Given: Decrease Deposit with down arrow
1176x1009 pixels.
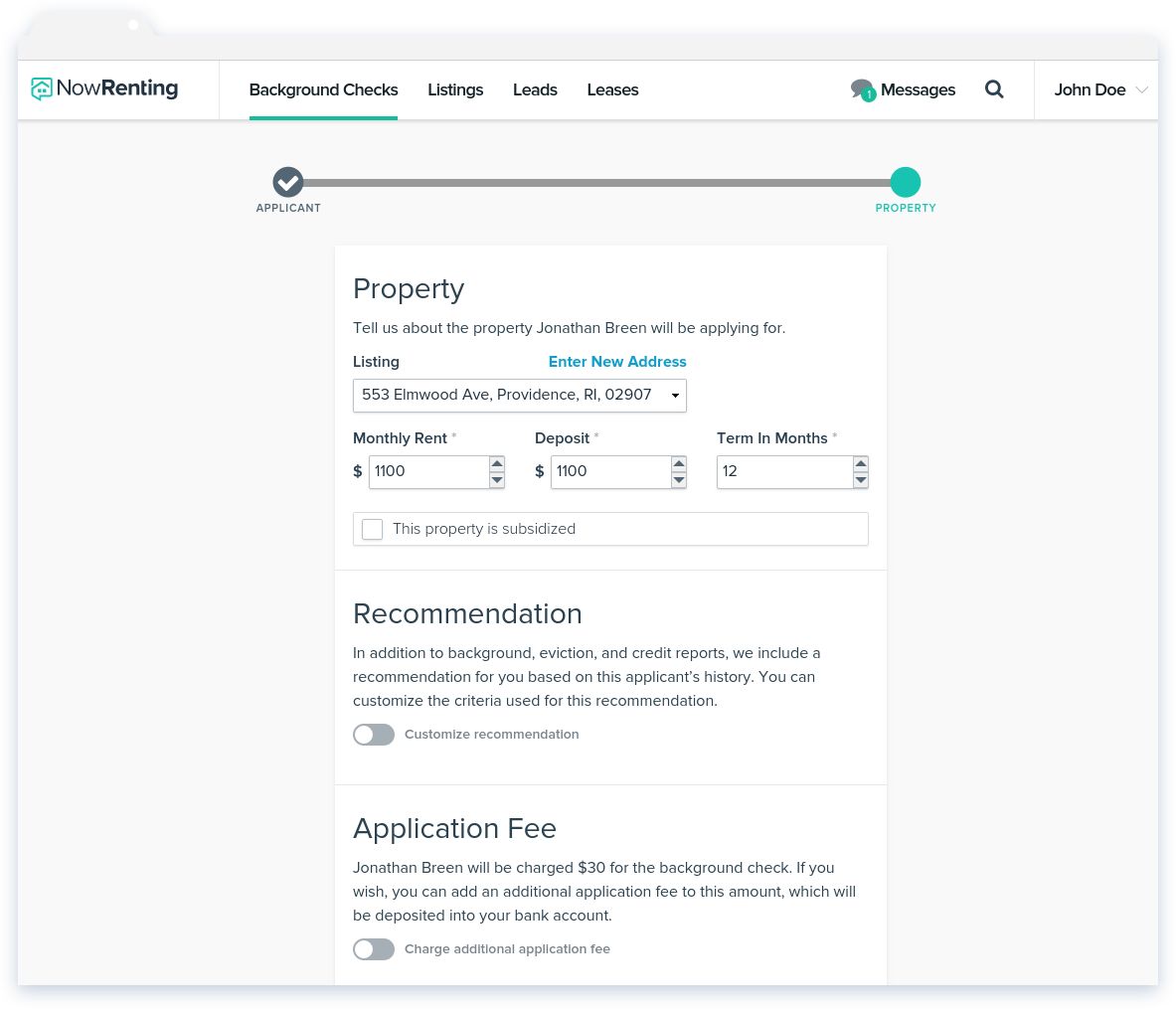Looking at the screenshot, I should pos(679,480).
